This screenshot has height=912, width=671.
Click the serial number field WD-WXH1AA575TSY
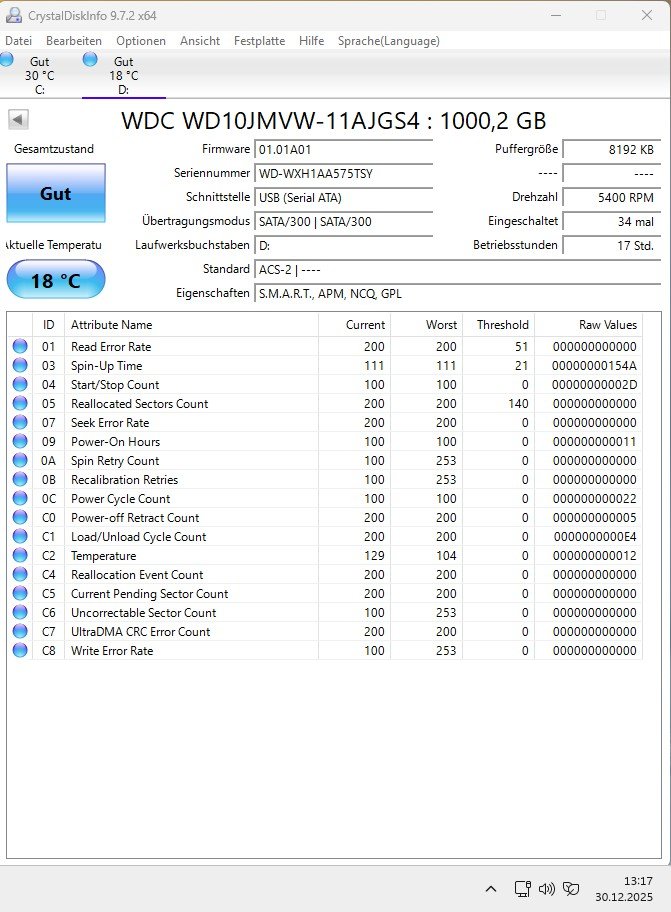(x=343, y=173)
